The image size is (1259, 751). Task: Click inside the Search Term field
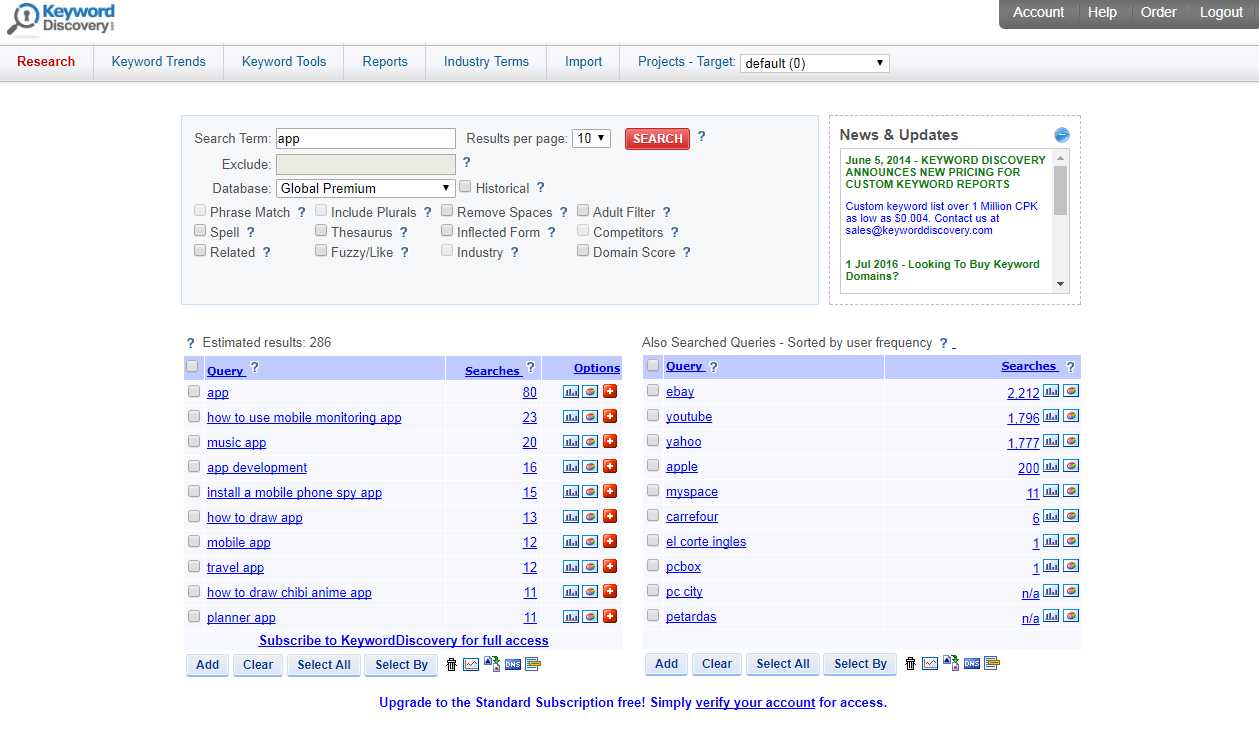365,138
